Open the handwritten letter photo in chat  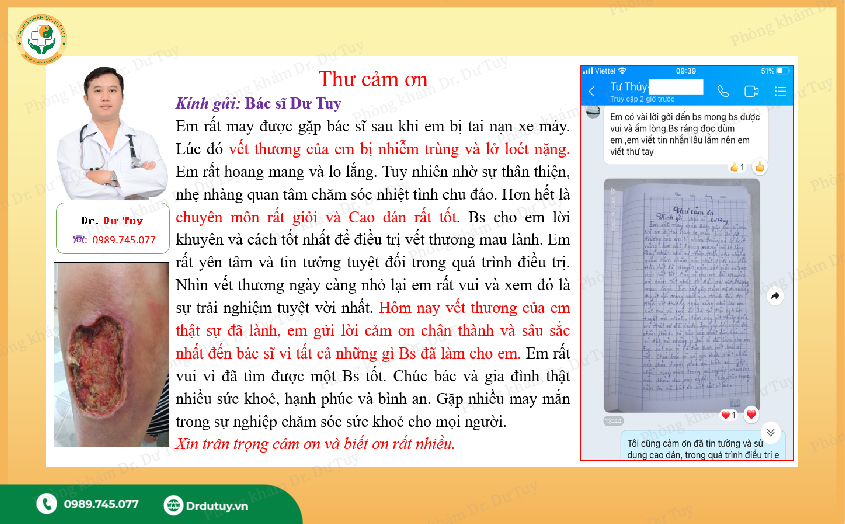click(682, 295)
